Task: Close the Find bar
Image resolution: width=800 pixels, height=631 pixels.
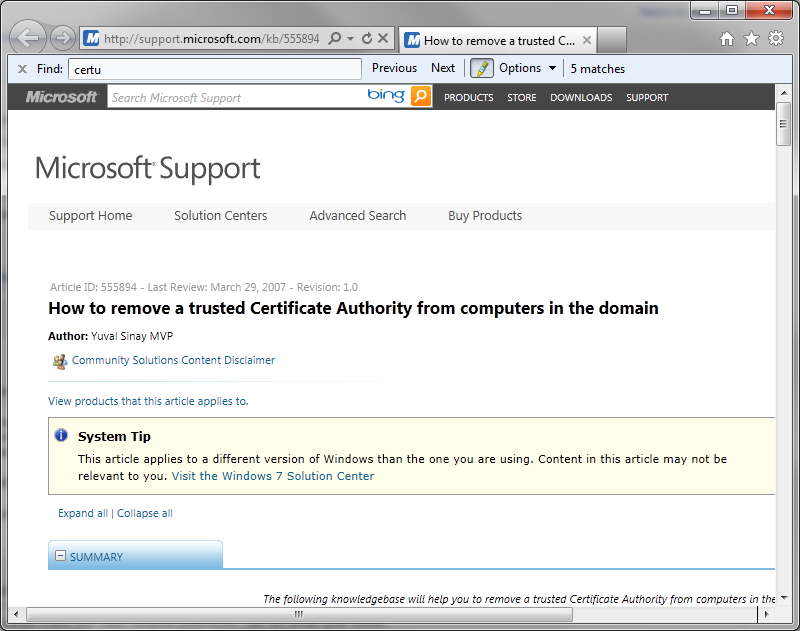Action: pyautogui.click(x=22, y=69)
